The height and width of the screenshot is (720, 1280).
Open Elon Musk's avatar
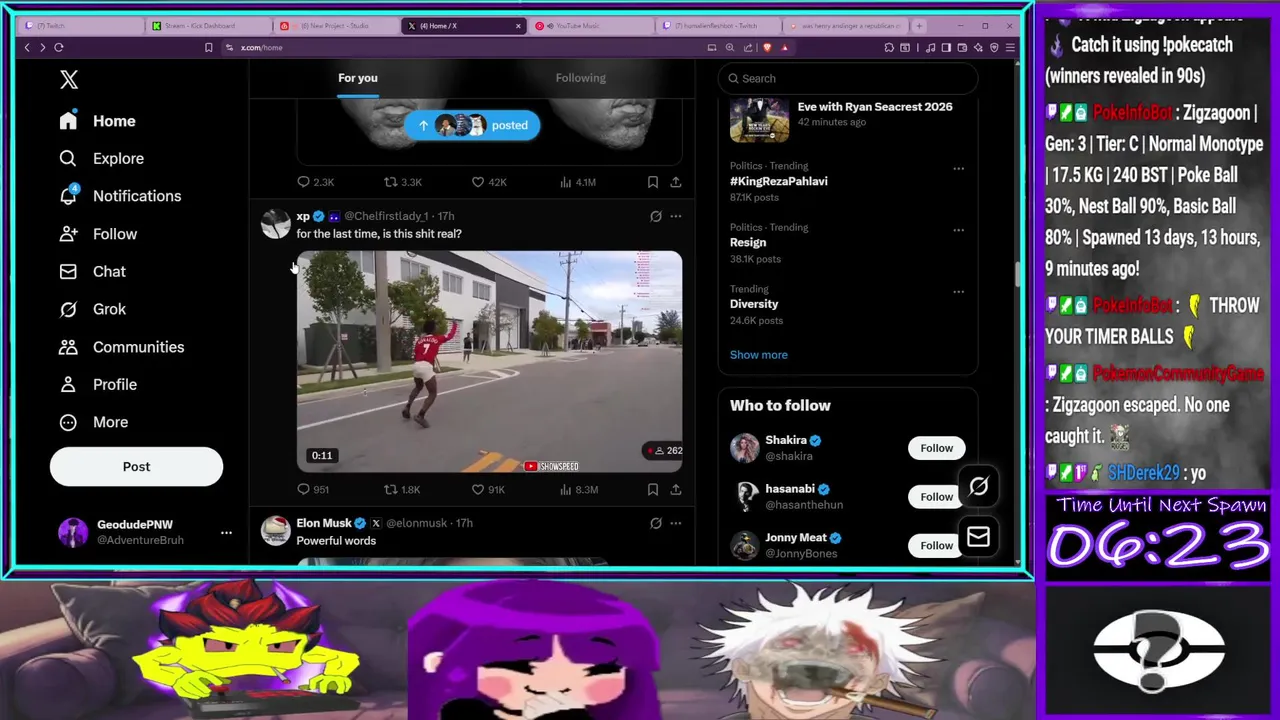(275, 530)
